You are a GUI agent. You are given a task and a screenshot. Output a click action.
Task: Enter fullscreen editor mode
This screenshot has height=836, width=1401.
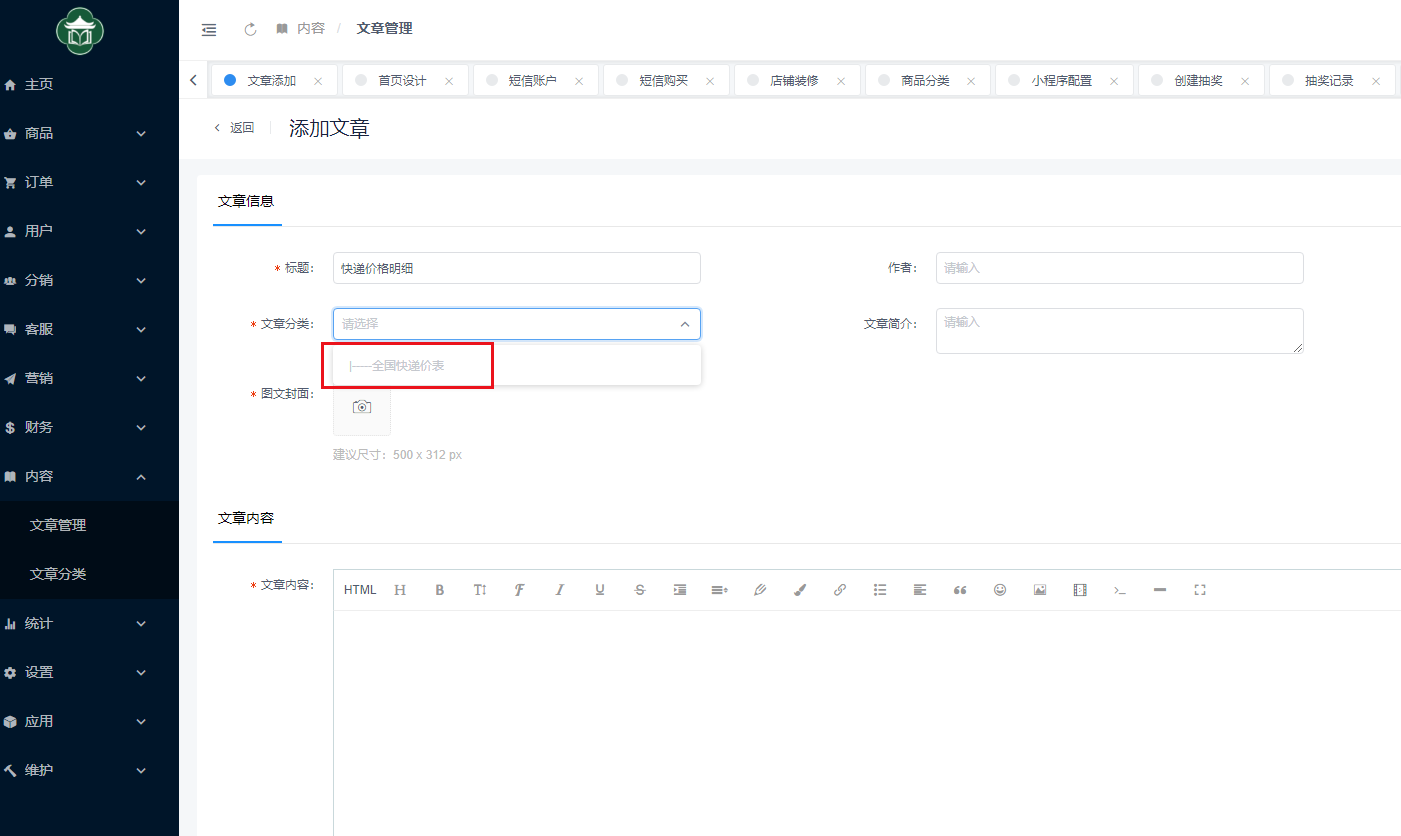[x=1200, y=590]
